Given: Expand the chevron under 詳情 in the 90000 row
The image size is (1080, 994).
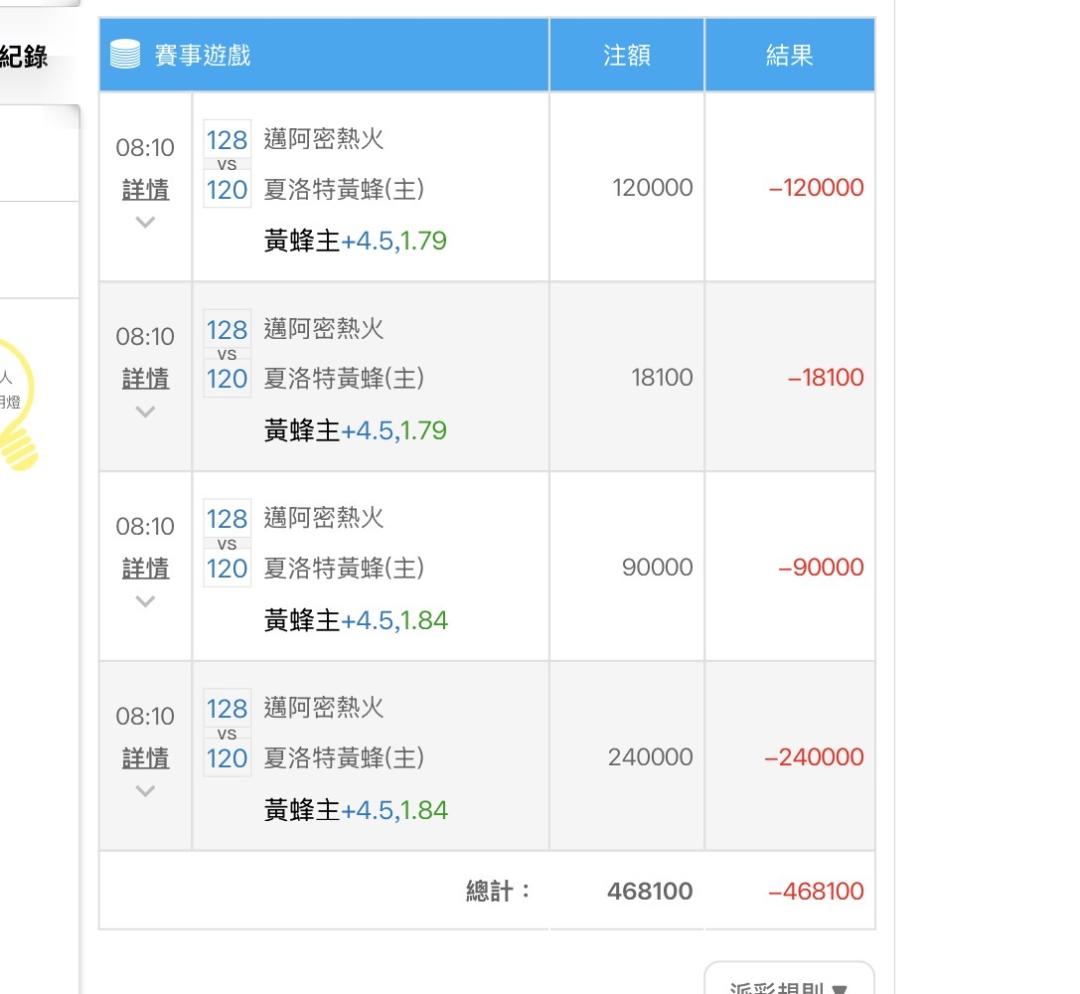Looking at the screenshot, I should 145,601.
